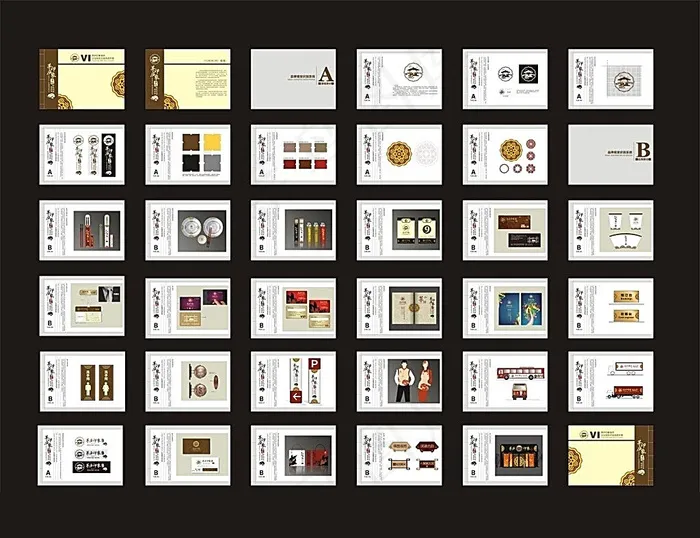Open the staff uniforms page thumbnail

pos(399,381)
